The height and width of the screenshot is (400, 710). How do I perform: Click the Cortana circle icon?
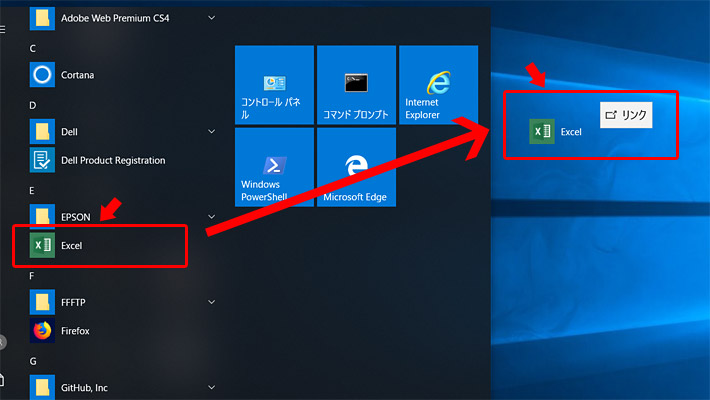click(x=42, y=75)
